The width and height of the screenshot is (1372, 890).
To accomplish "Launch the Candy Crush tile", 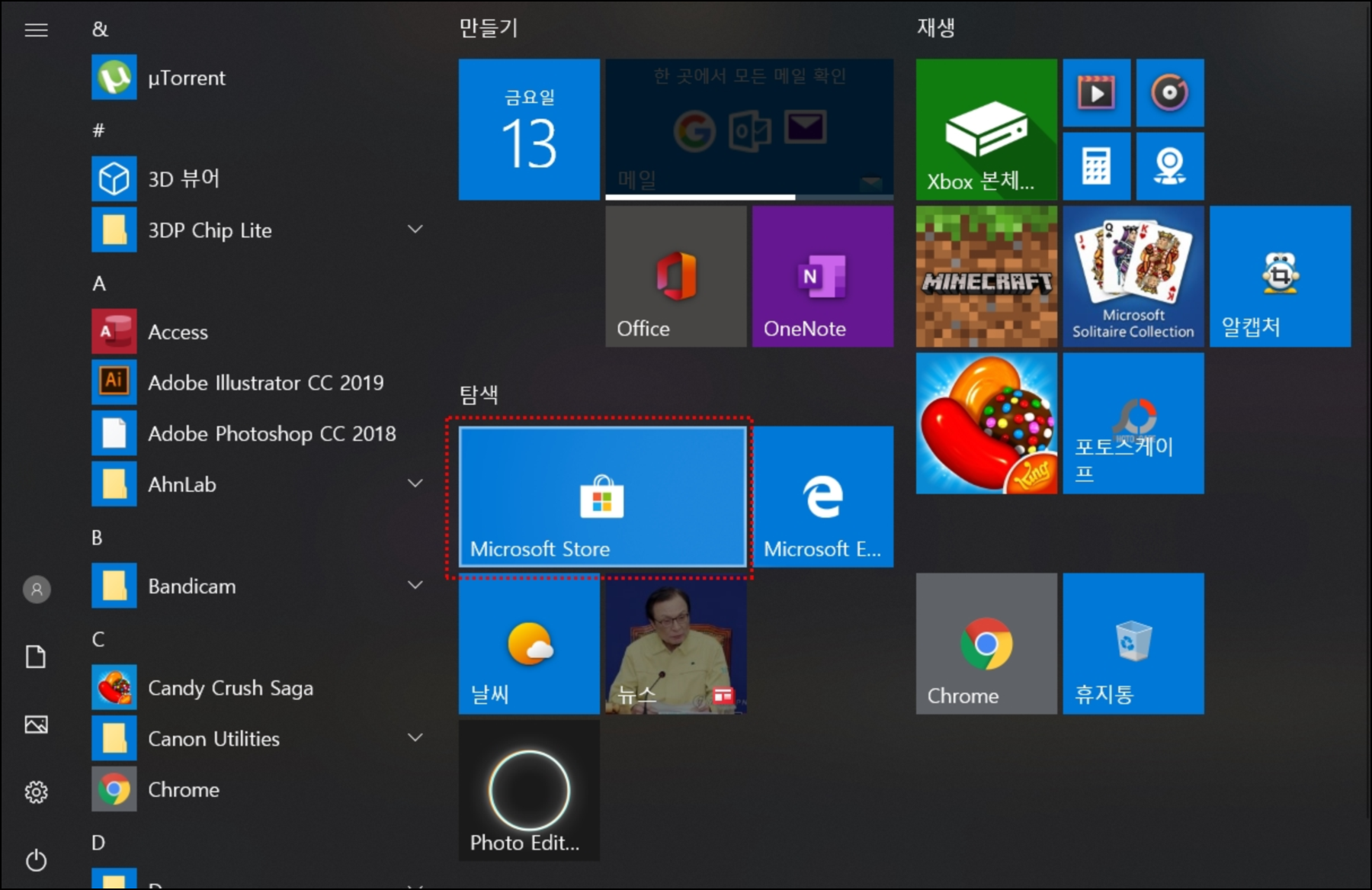I will 986,423.
